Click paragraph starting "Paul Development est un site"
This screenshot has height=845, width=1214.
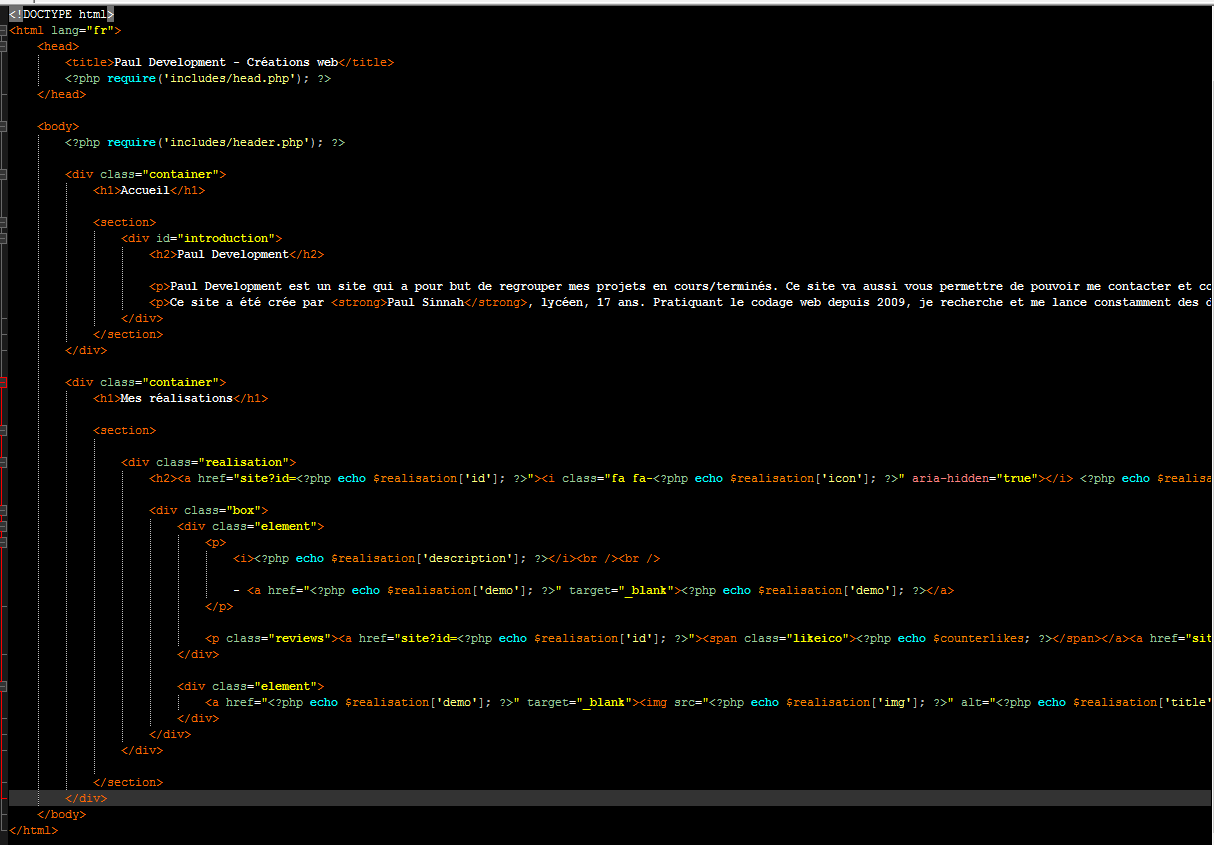[x=680, y=286]
